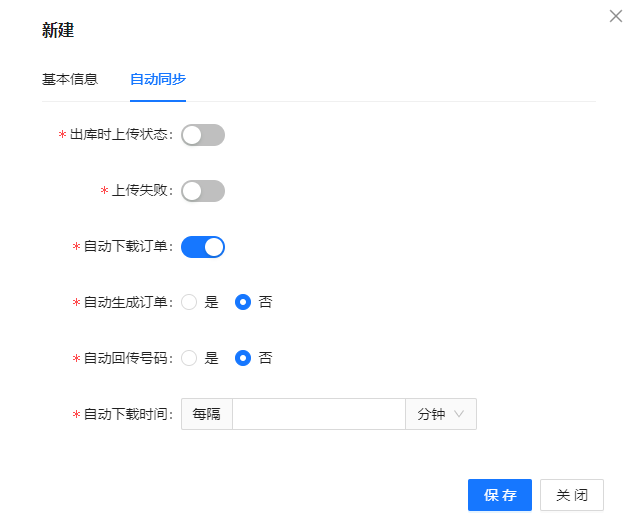The height and width of the screenshot is (526, 636).
Task: Click the 关闭 button
Action: tap(572, 495)
